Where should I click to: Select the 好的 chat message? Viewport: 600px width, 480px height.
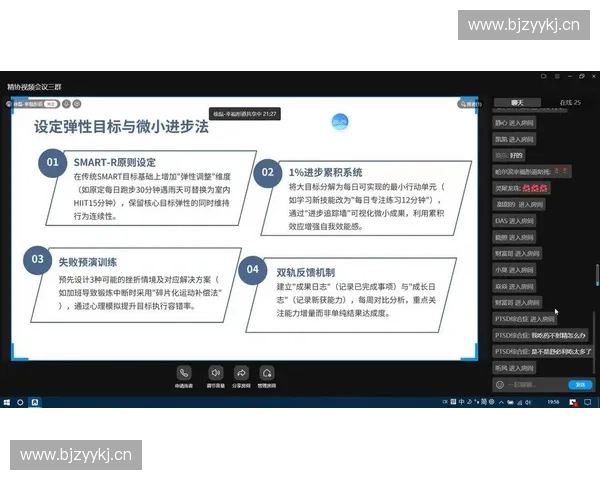(509, 155)
